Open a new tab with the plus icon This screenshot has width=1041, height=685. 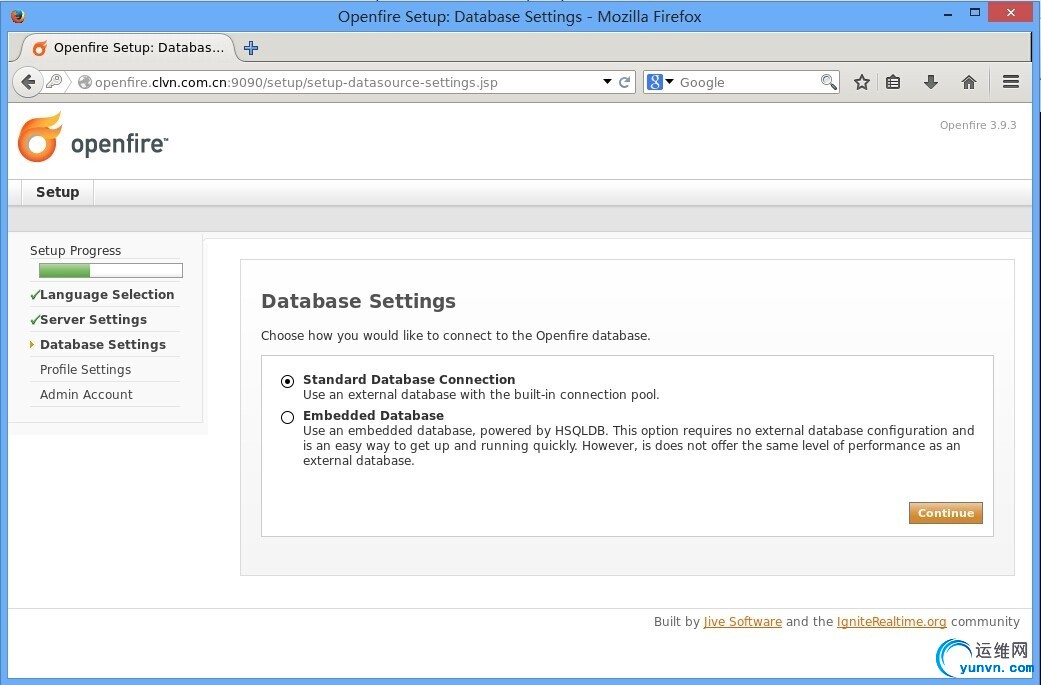coord(251,48)
